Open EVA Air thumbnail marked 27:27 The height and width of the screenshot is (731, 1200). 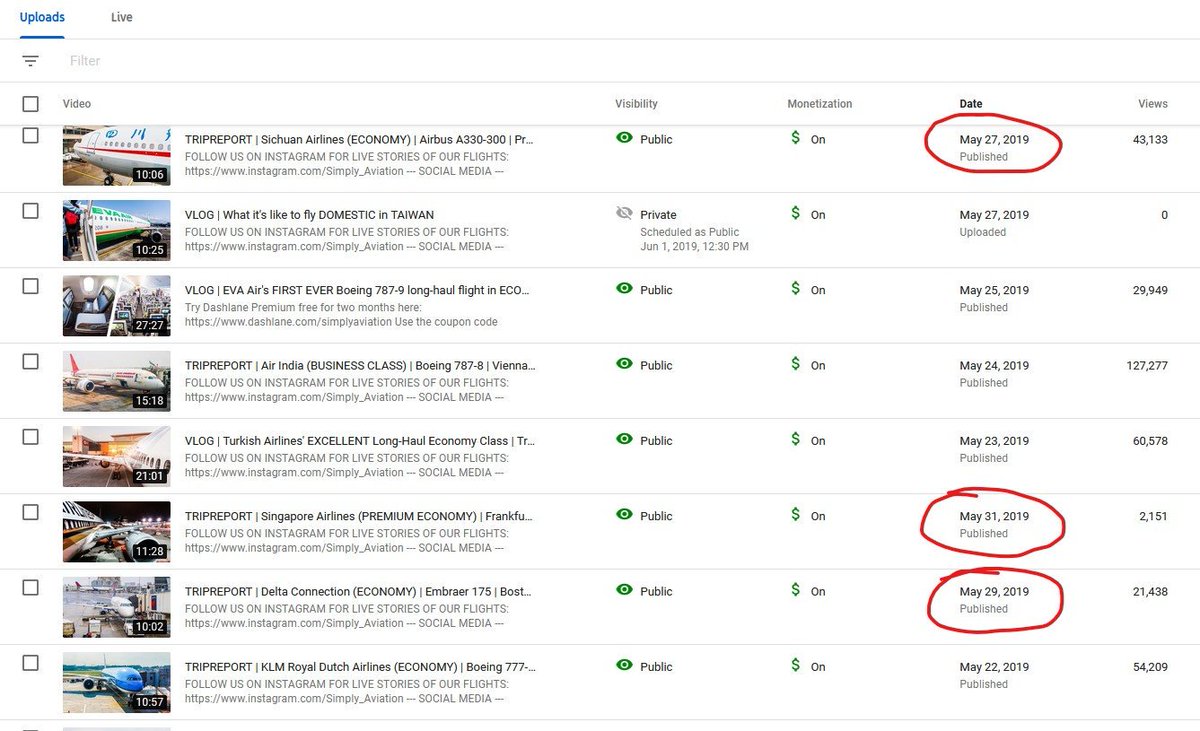click(116, 305)
